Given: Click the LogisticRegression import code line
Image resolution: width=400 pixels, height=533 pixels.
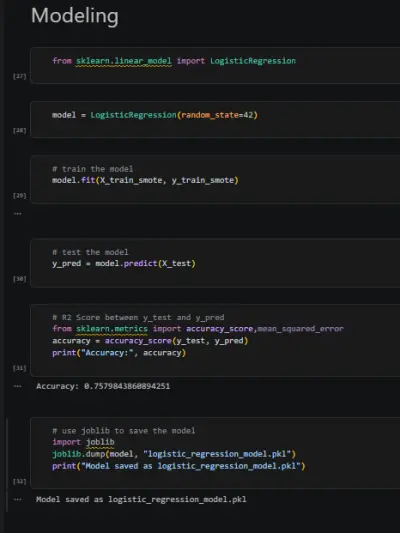Looking at the screenshot, I should coord(174,61).
